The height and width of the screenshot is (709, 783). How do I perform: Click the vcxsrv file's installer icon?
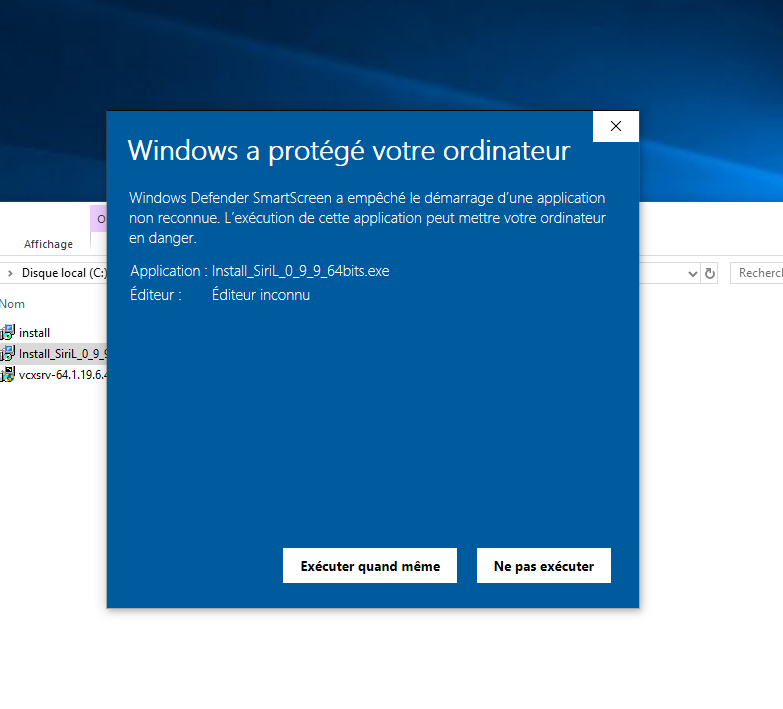[x=7, y=374]
